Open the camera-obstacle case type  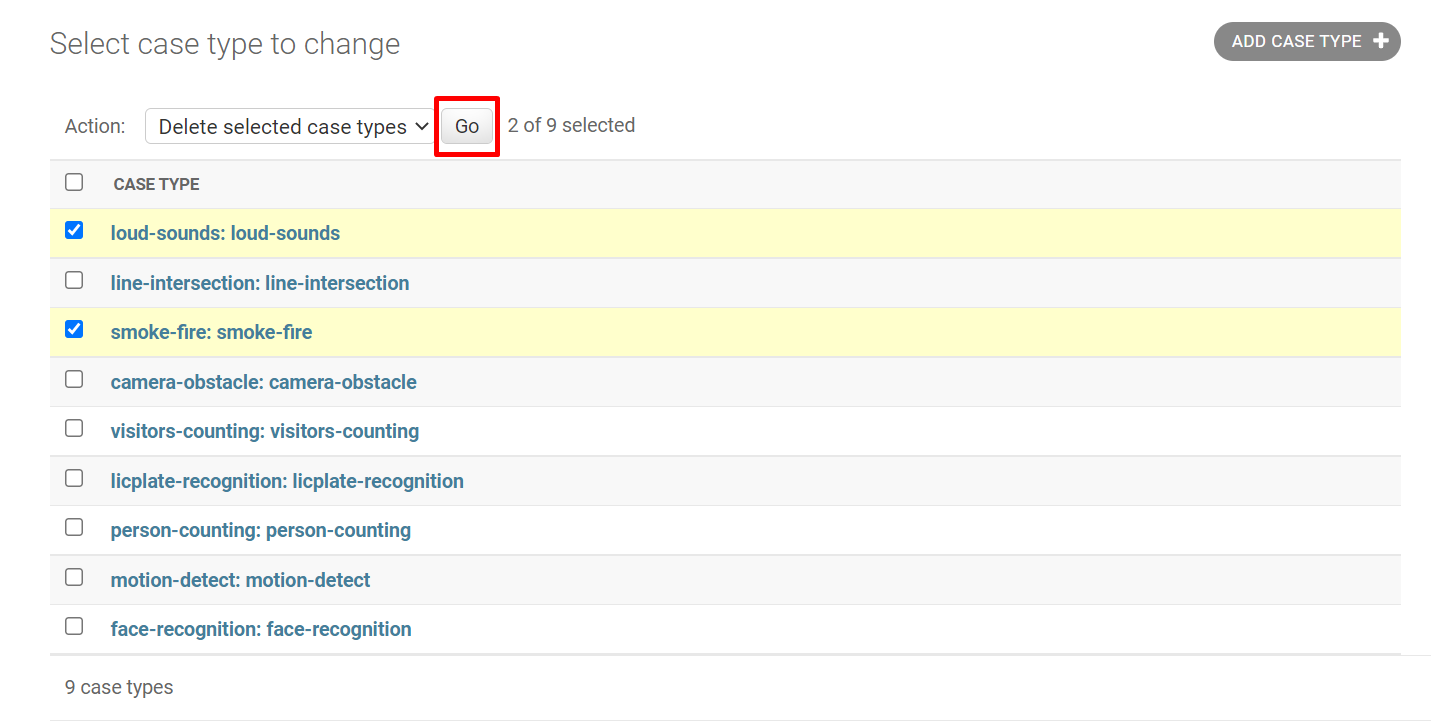[x=263, y=383]
